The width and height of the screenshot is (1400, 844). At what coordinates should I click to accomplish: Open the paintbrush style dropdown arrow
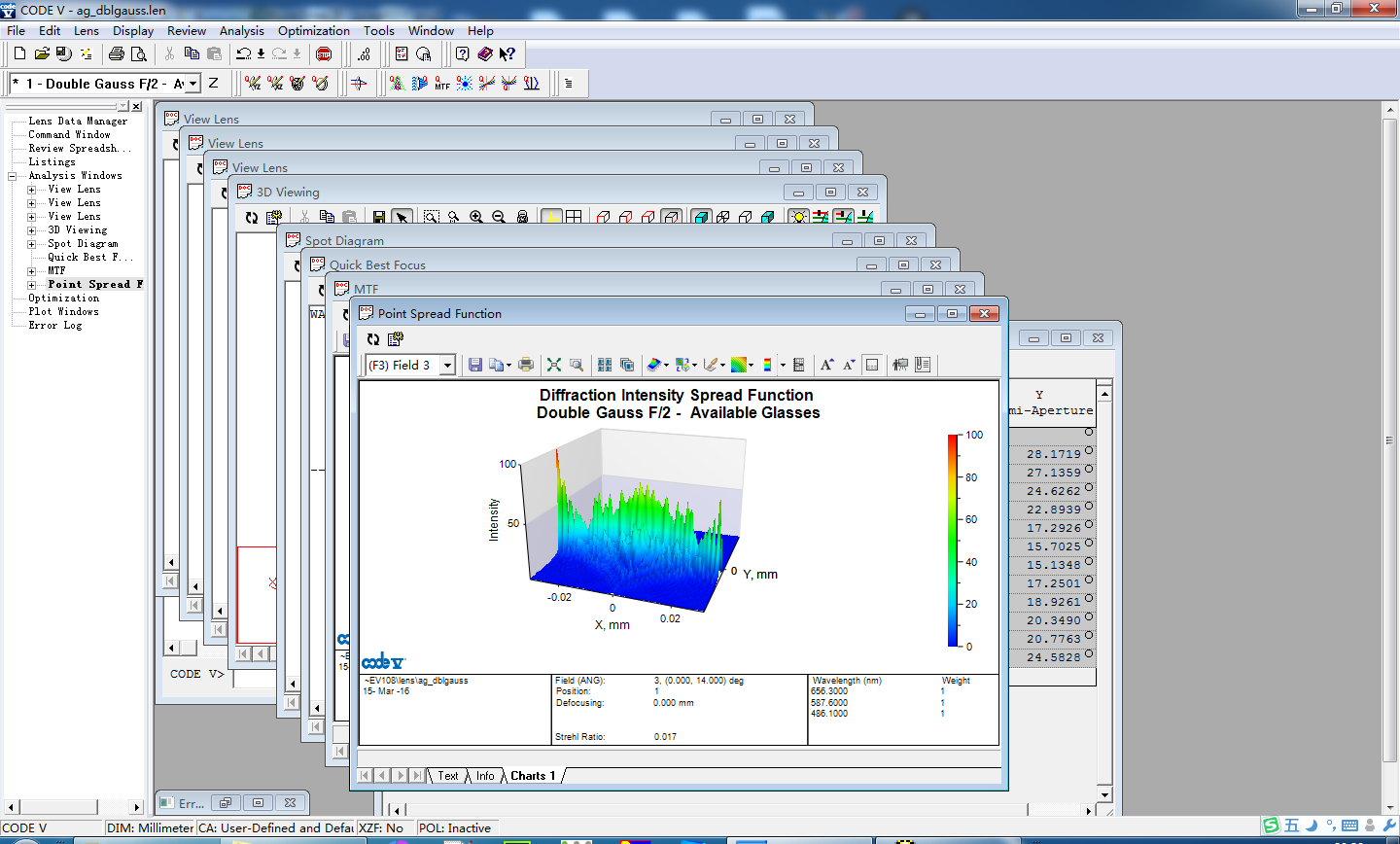[x=722, y=366]
